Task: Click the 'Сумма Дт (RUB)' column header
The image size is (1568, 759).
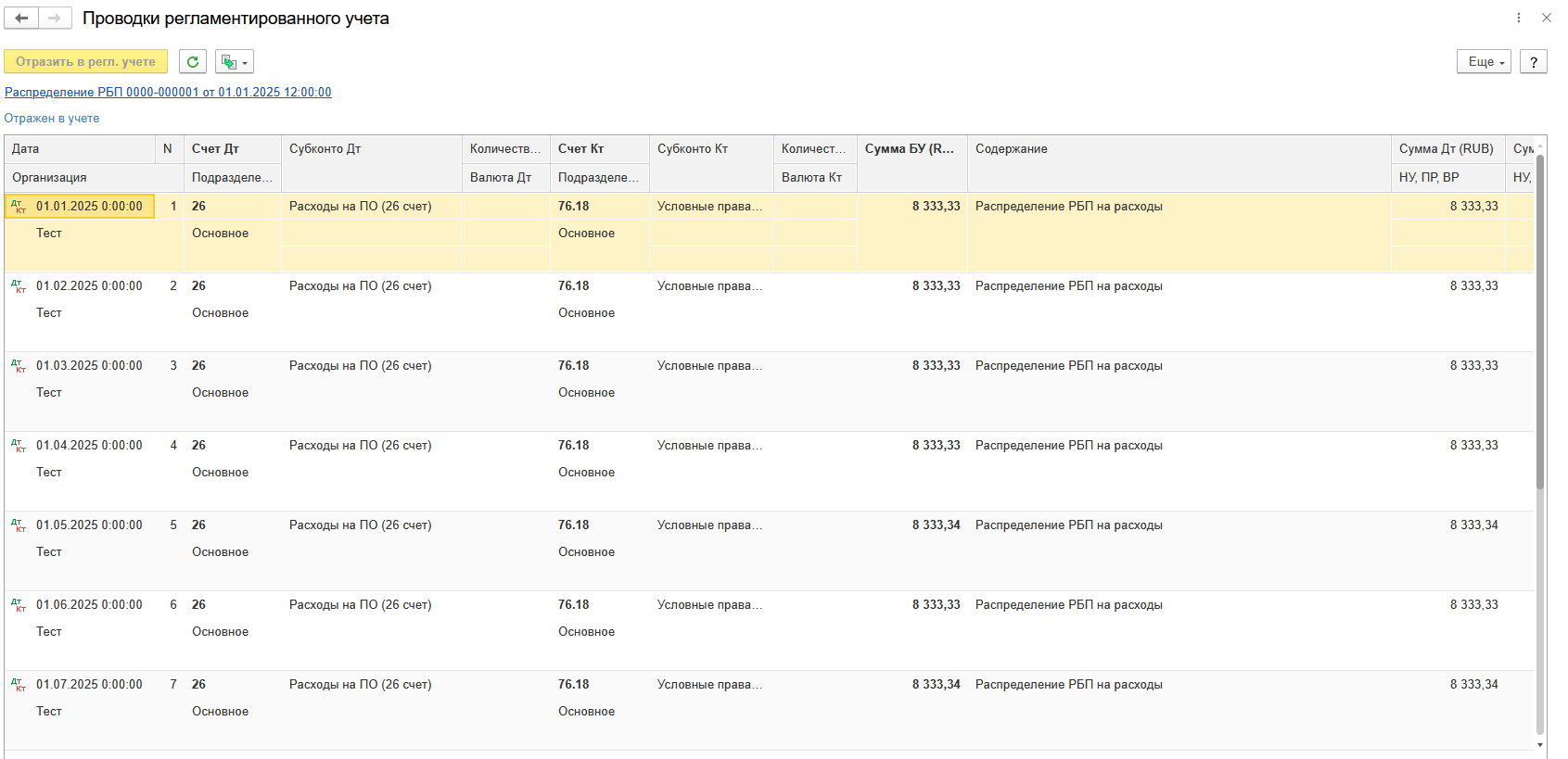Action: (1447, 148)
